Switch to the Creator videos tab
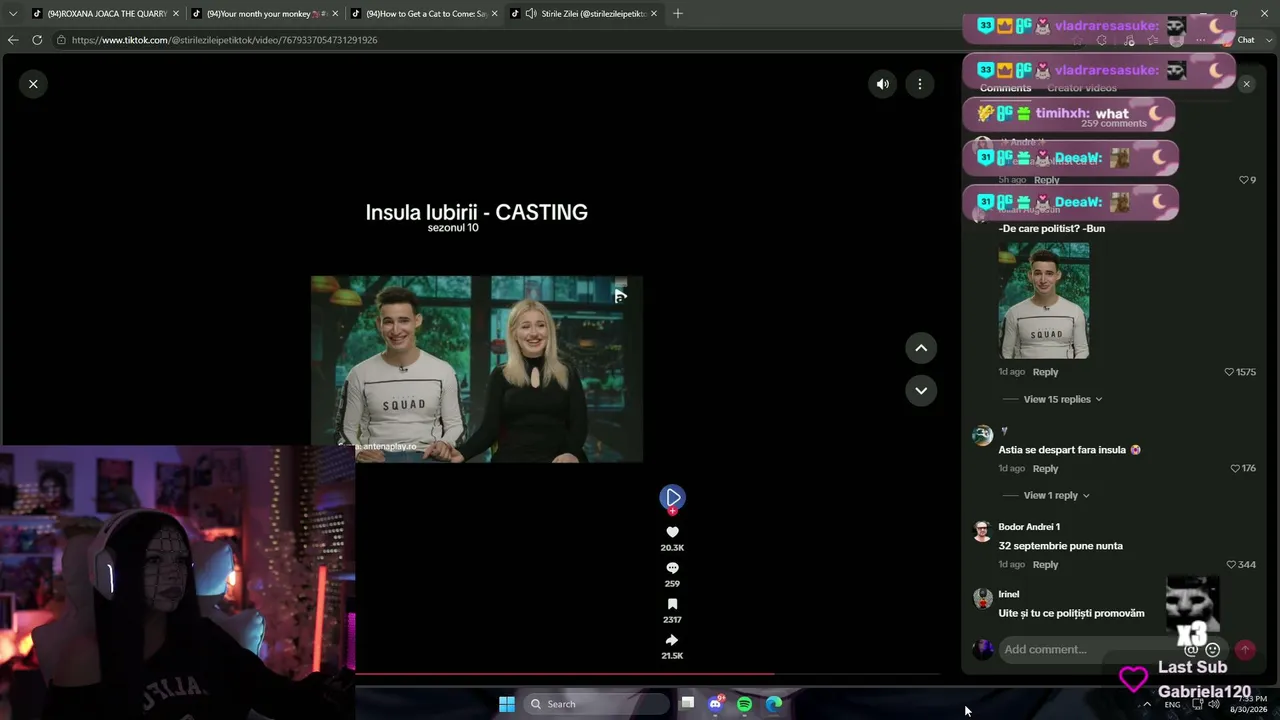 (1082, 88)
